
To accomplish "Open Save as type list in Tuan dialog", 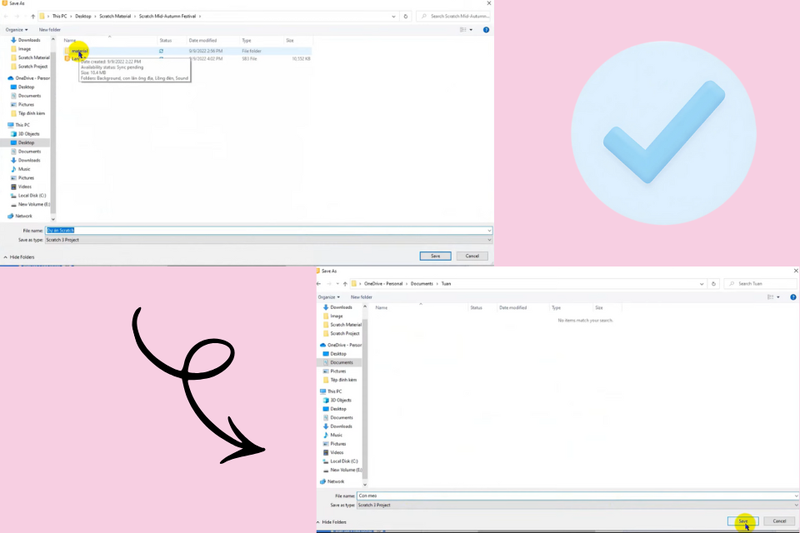I will coord(577,505).
